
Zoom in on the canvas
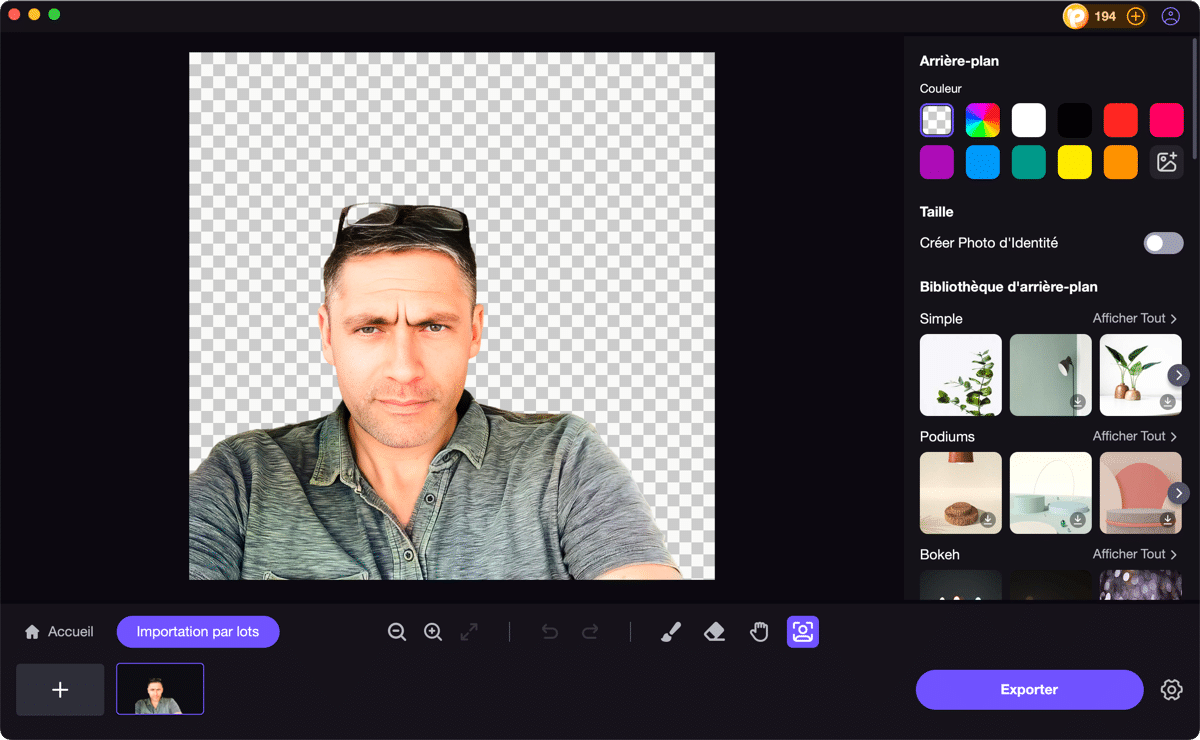pos(433,632)
